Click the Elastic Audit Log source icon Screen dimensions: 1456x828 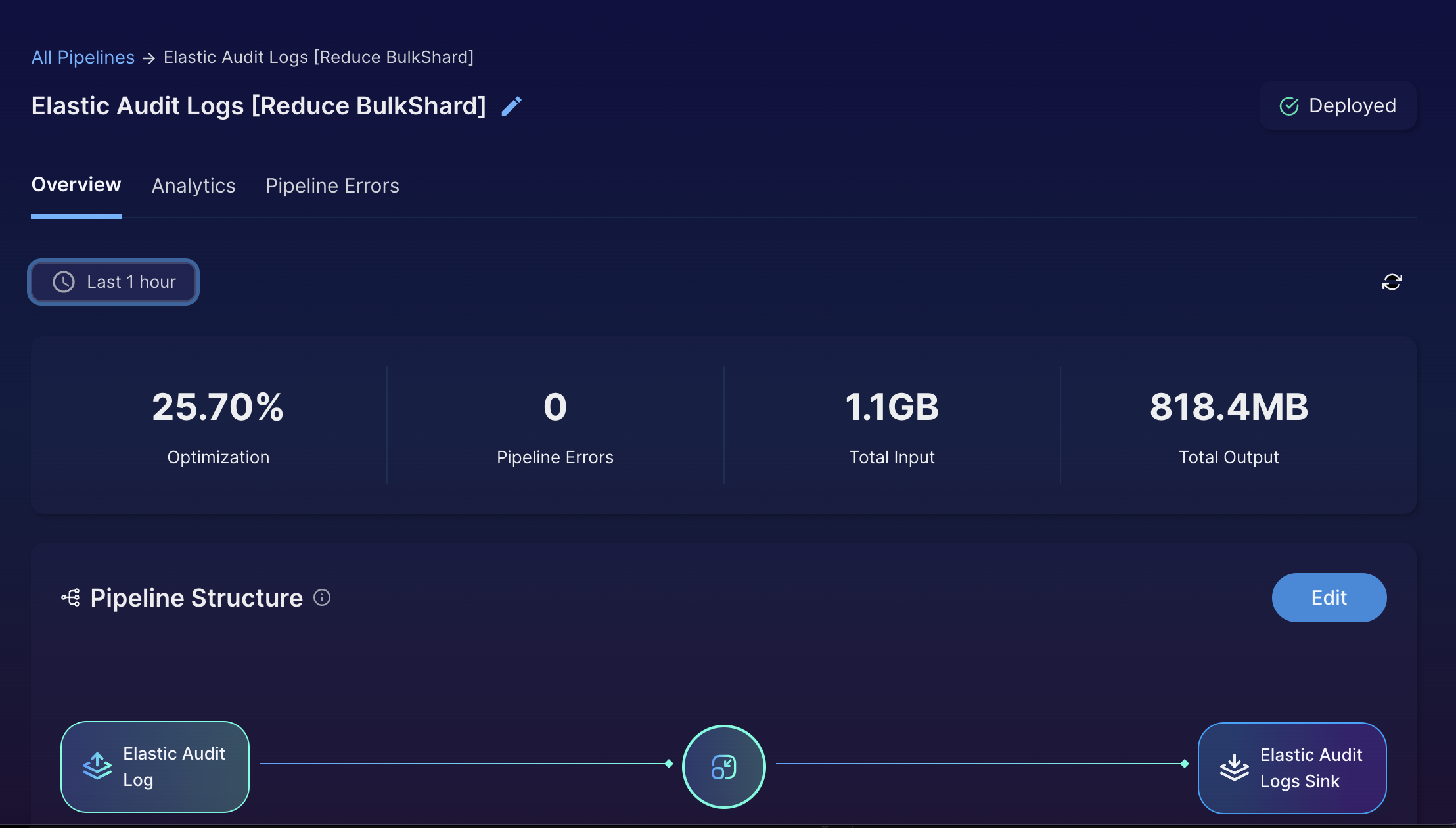click(97, 766)
